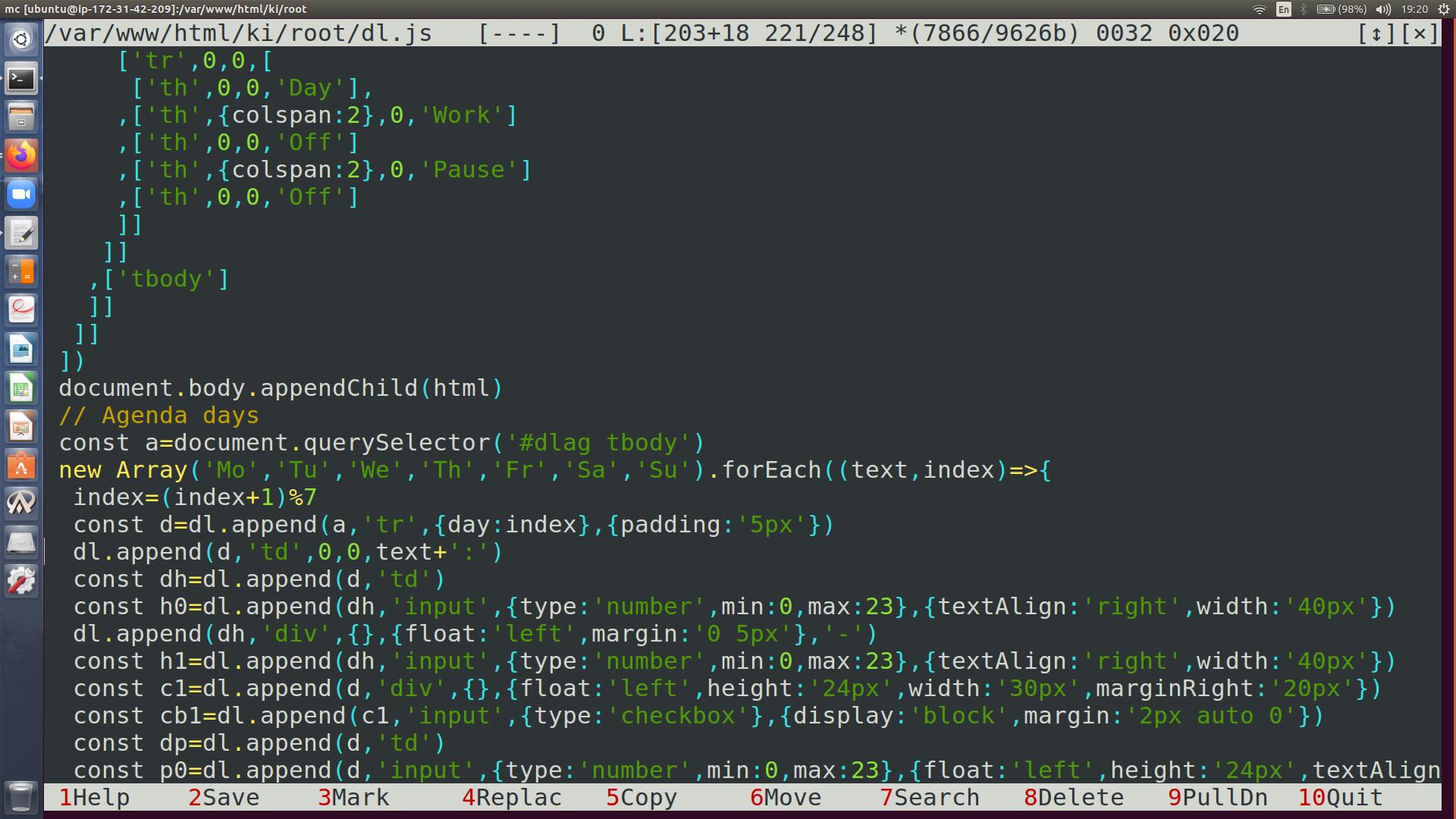Click the 2Save function key button
This screenshot has width=1456, height=819.
224,798
